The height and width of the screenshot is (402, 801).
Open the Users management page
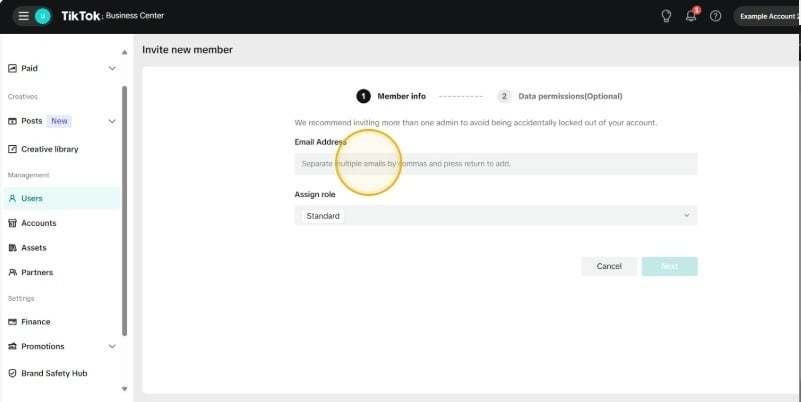pyautogui.click(x=32, y=198)
